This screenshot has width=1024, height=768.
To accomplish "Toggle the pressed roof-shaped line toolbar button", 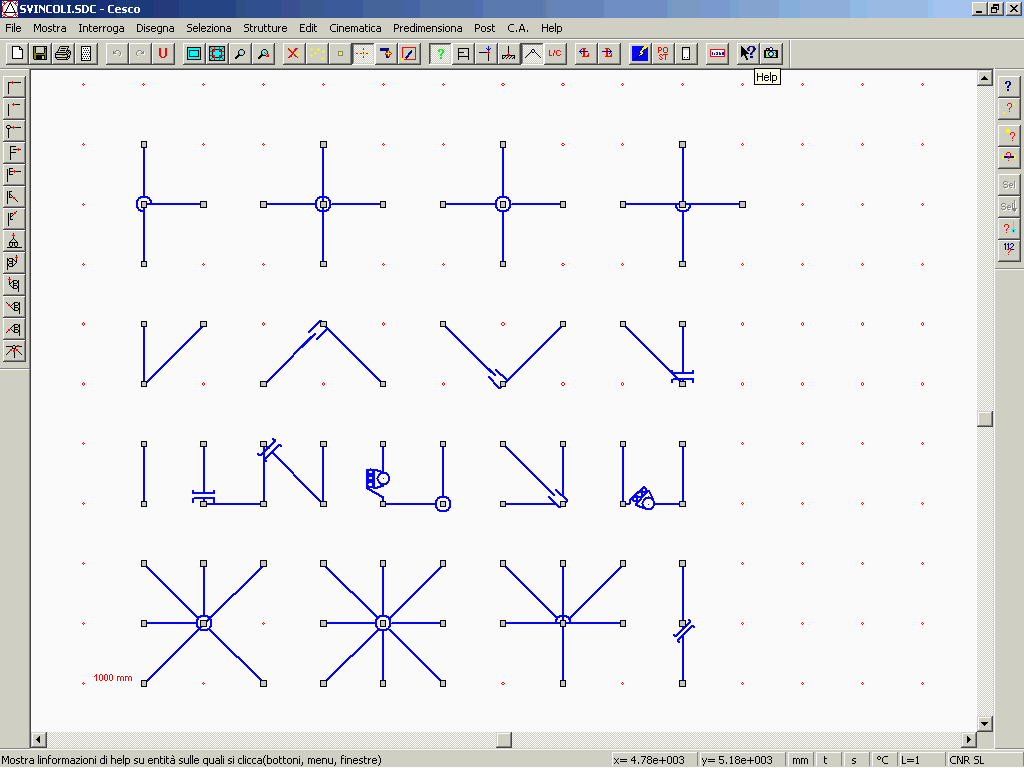I will tap(532, 53).
